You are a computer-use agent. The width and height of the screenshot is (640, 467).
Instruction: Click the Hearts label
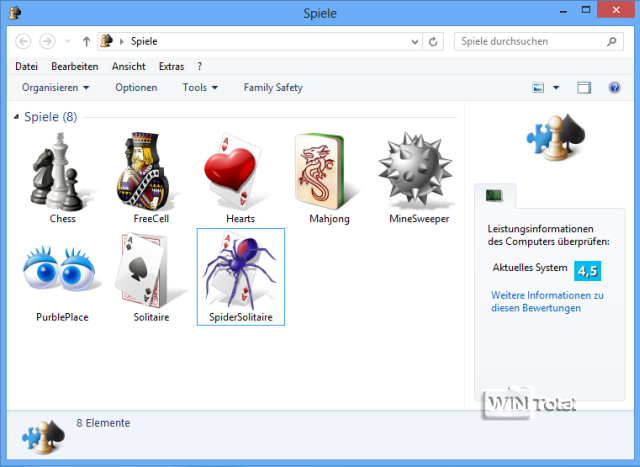click(240, 218)
